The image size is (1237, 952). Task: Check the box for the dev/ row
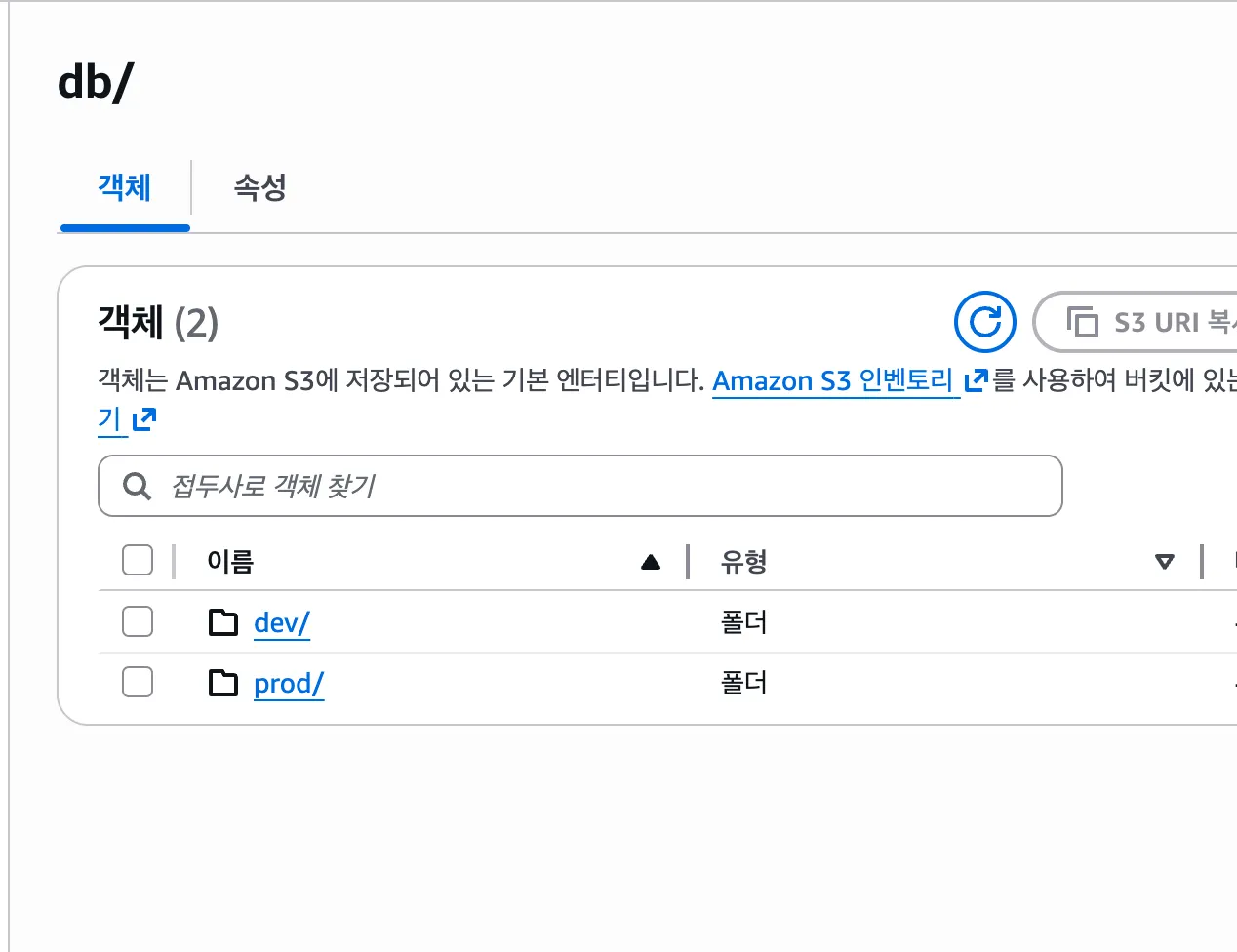138,621
